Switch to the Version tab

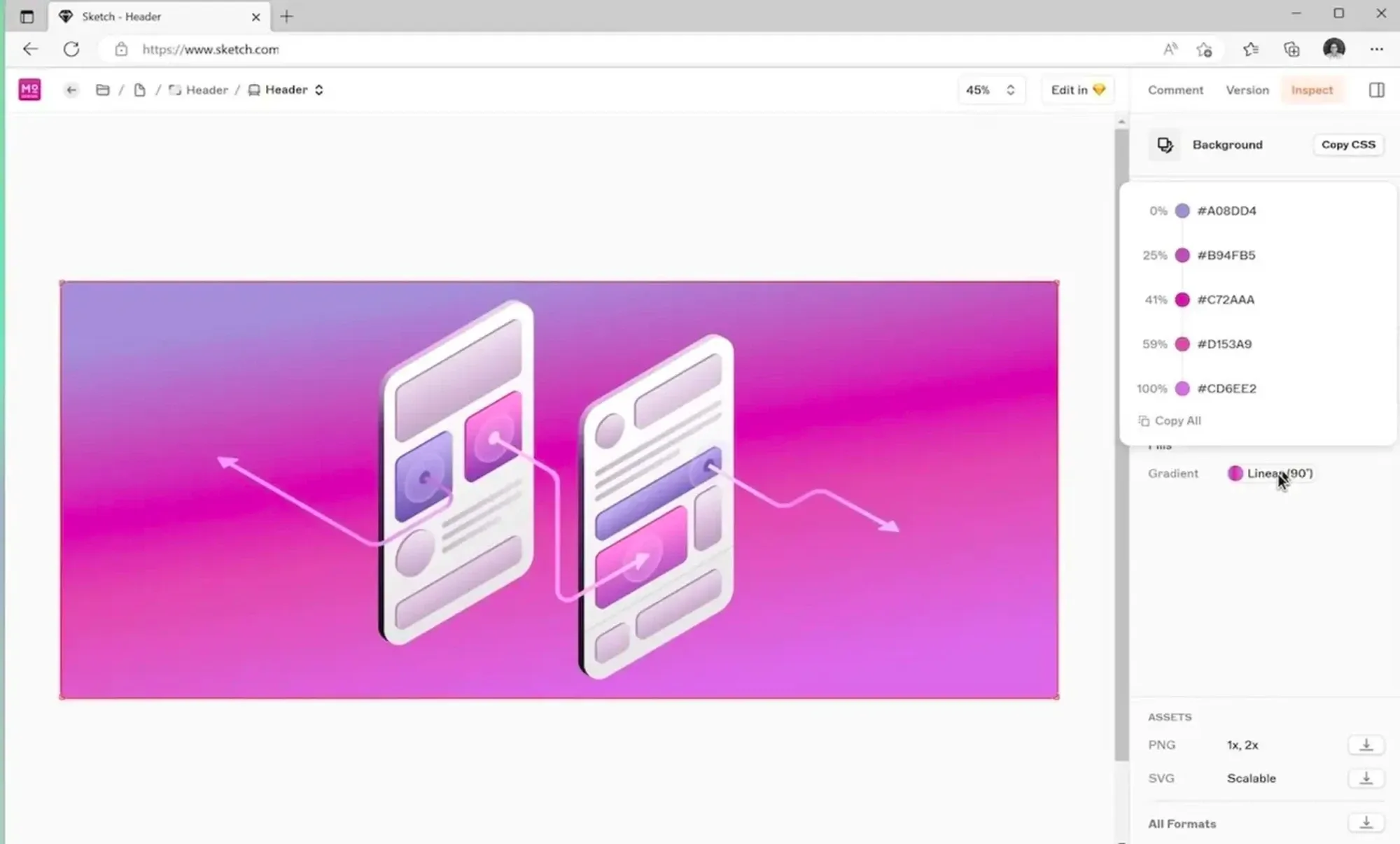coord(1247,90)
